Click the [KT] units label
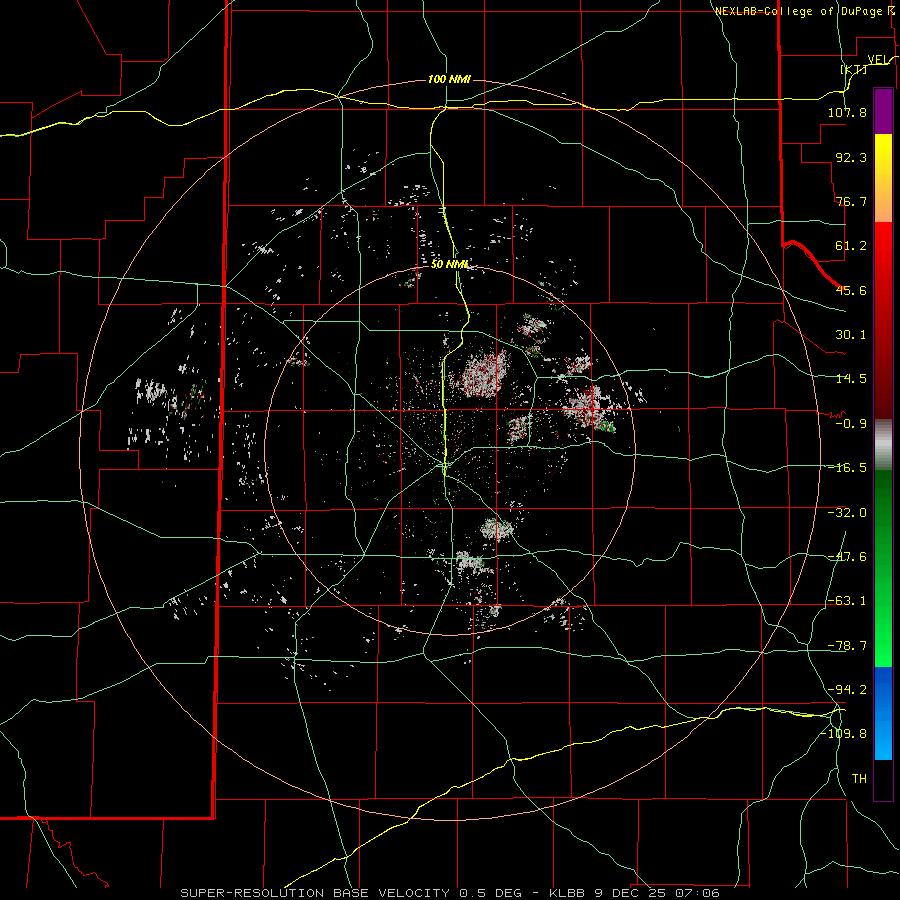The height and width of the screenshot is (900, 900). pos(854,69)
